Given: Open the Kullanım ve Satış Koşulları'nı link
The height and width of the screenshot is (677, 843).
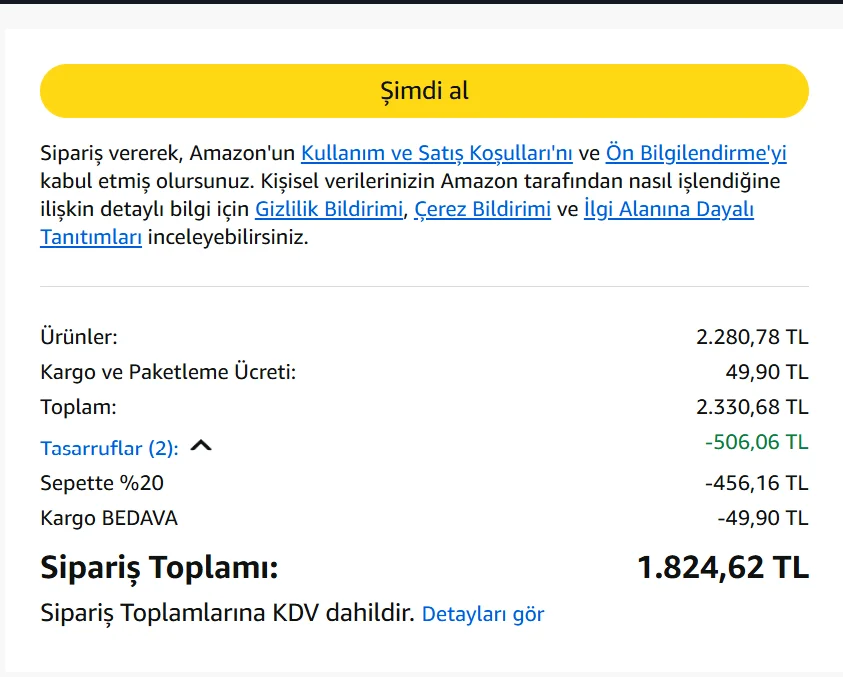Looking at the screenshot, I should tap(436, 153).
